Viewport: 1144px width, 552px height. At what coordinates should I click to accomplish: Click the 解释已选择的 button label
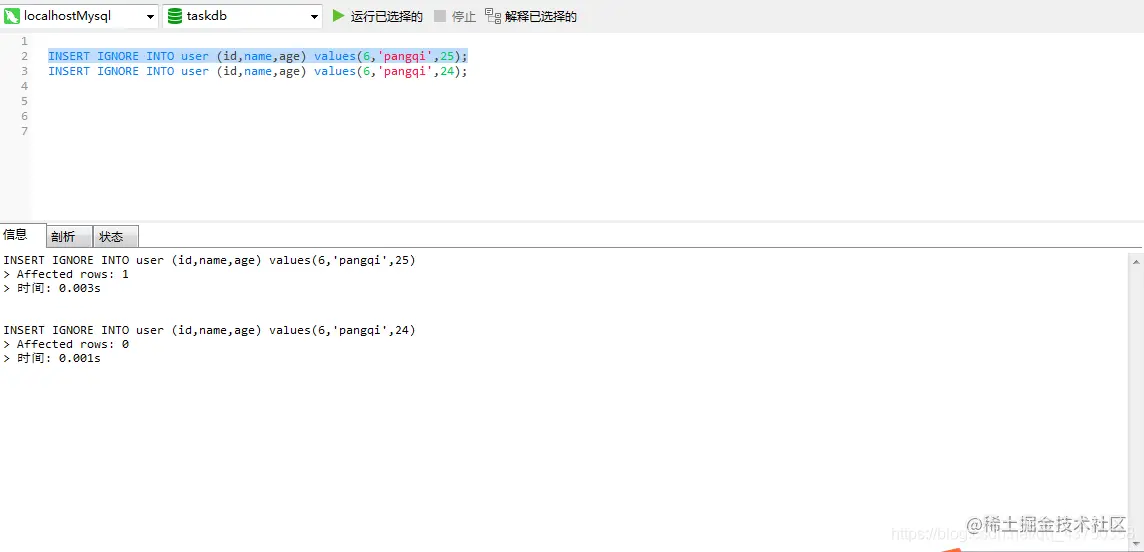point(541,17)
